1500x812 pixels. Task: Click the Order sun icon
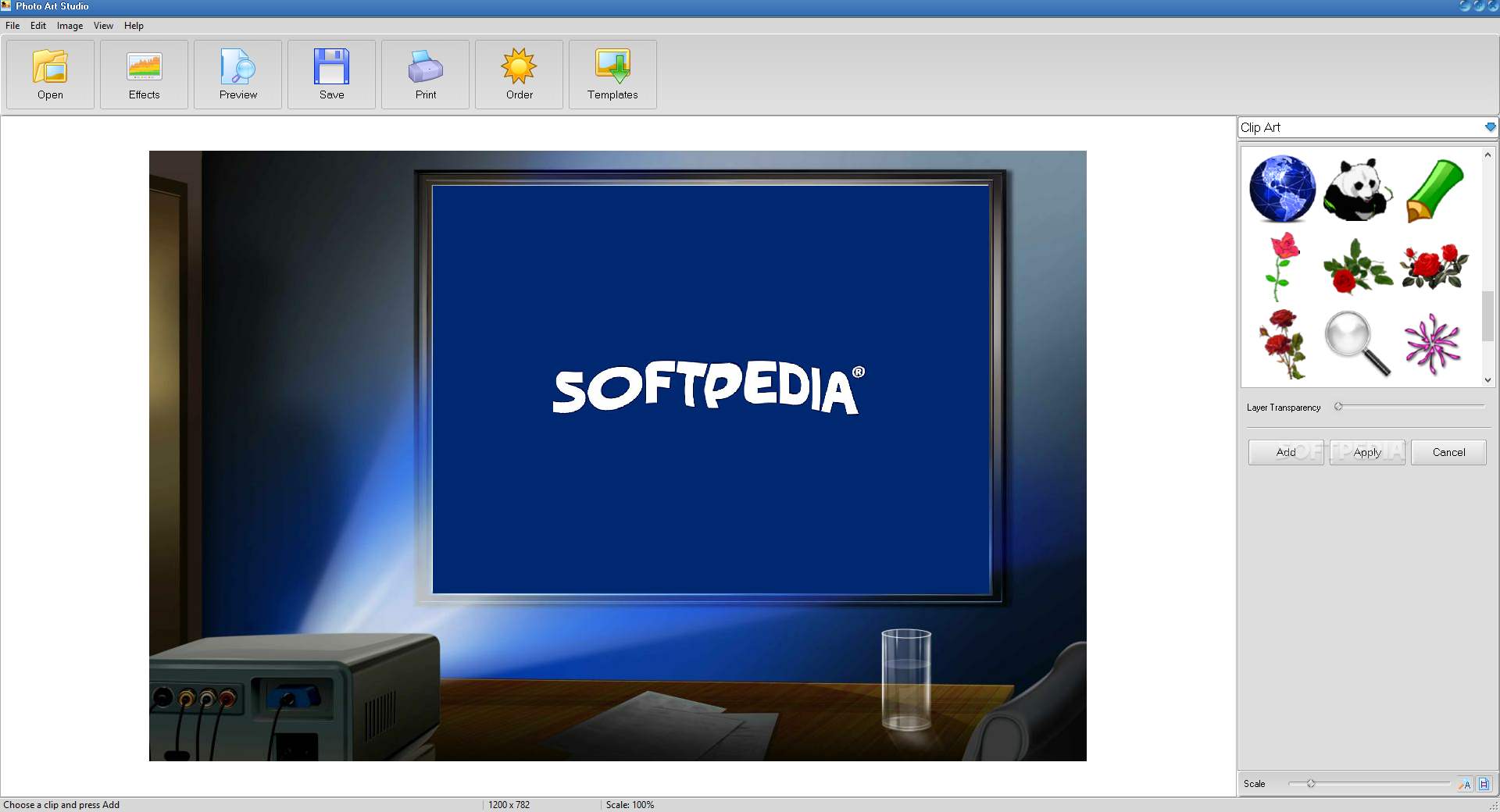tap(519, 74)
